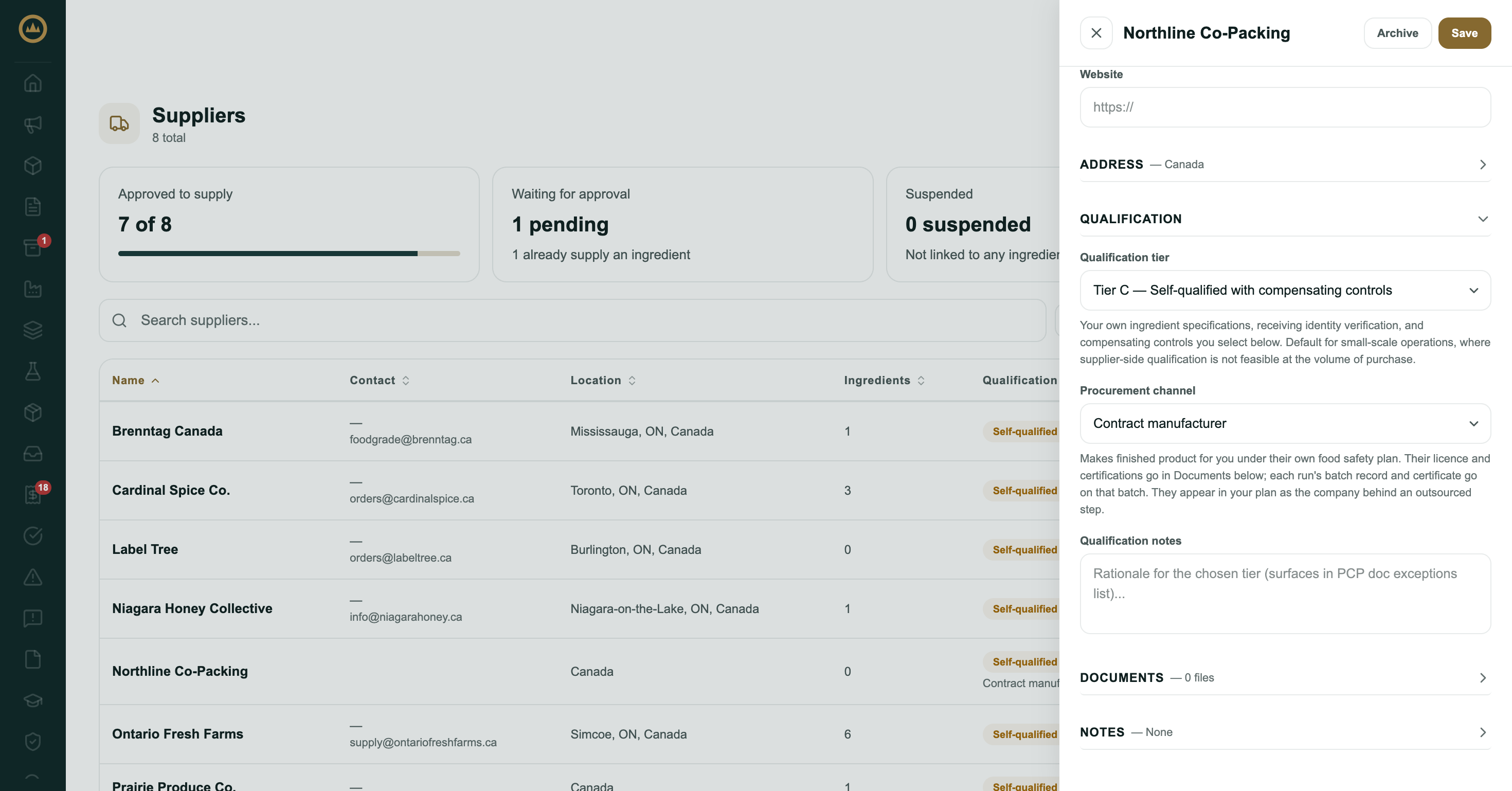Open the graduation cap training icon
The image size is (1512, 791).
click(33, 700)
